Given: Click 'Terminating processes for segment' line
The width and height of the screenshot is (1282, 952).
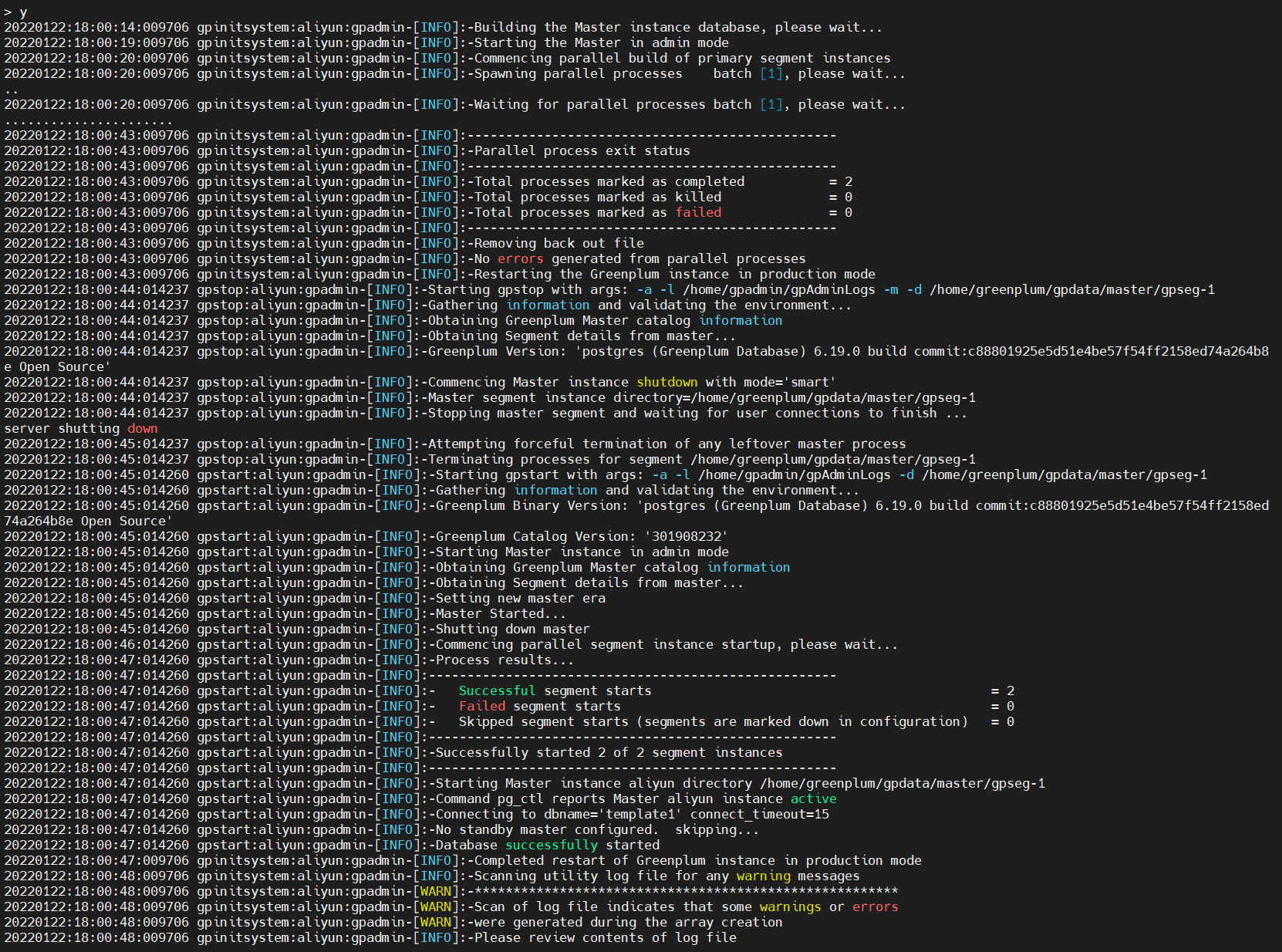Looking at the screenshot, I should pyautogui.click(x=490, y=460).
